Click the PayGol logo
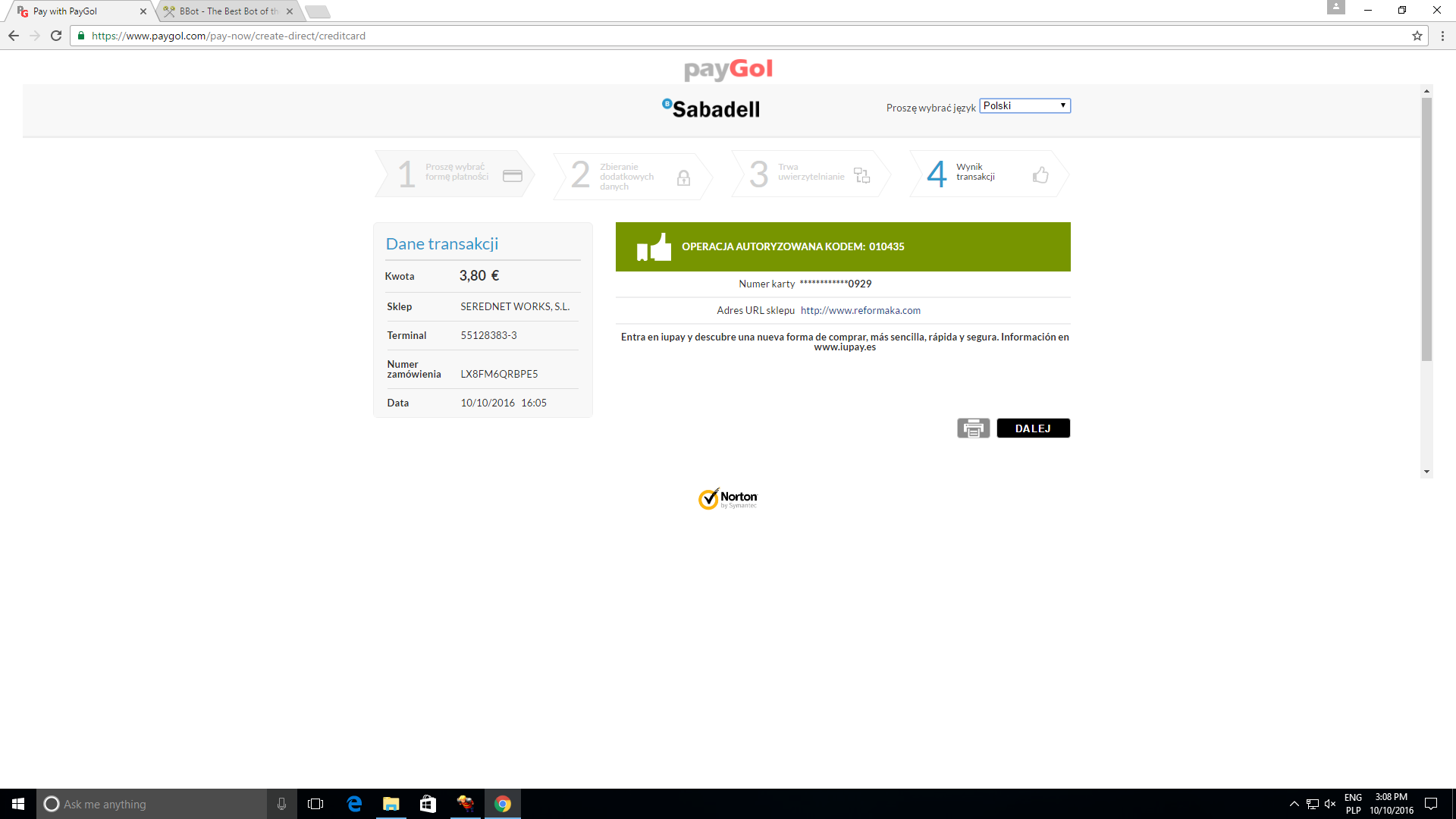 point(728,69)
